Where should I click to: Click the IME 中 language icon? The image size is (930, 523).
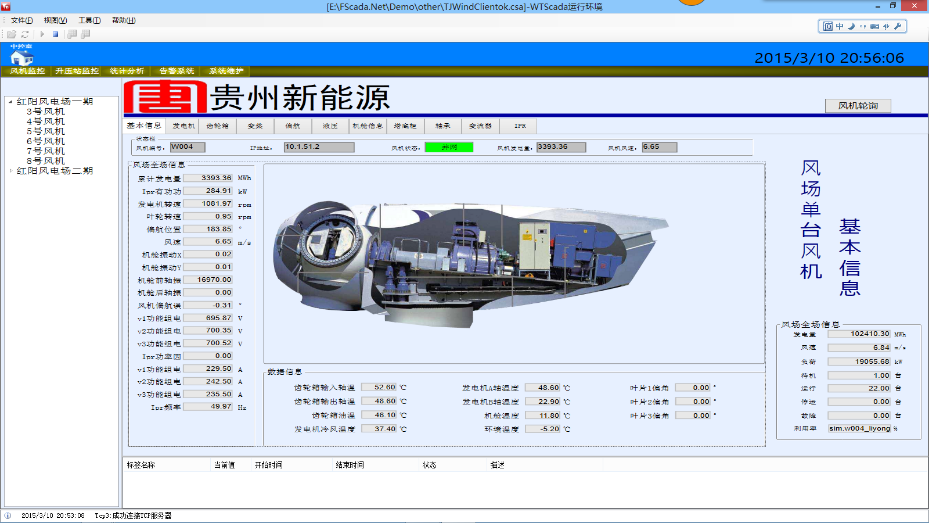pyautogui.click(x=839, y=26)
